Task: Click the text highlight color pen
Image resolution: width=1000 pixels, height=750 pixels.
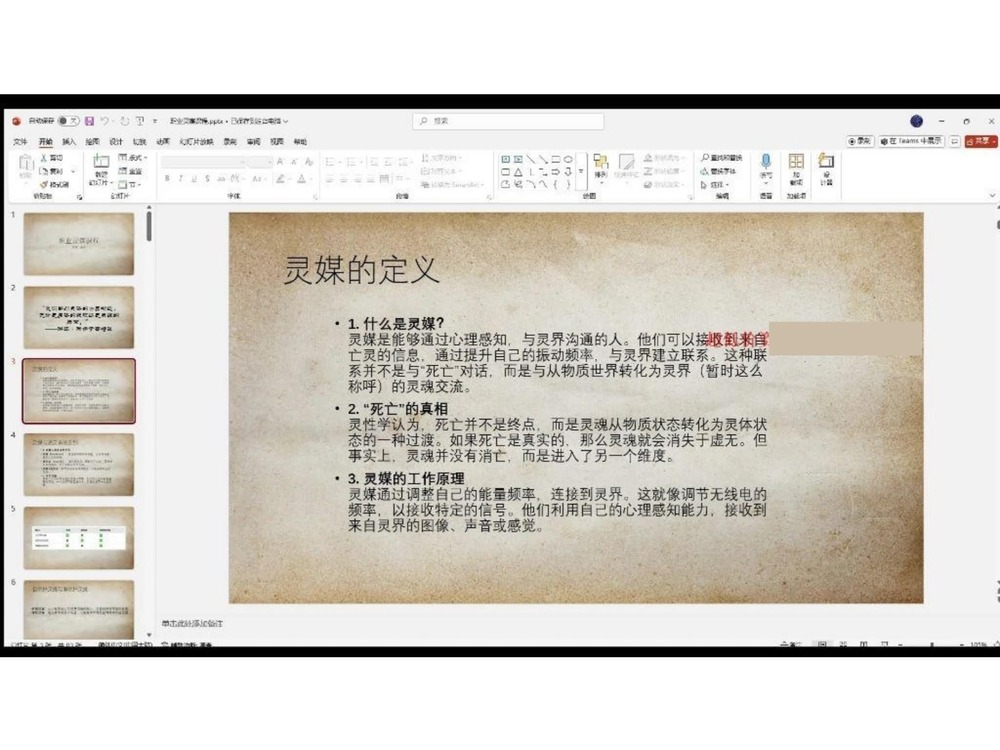Action: [x=280, y=179]
